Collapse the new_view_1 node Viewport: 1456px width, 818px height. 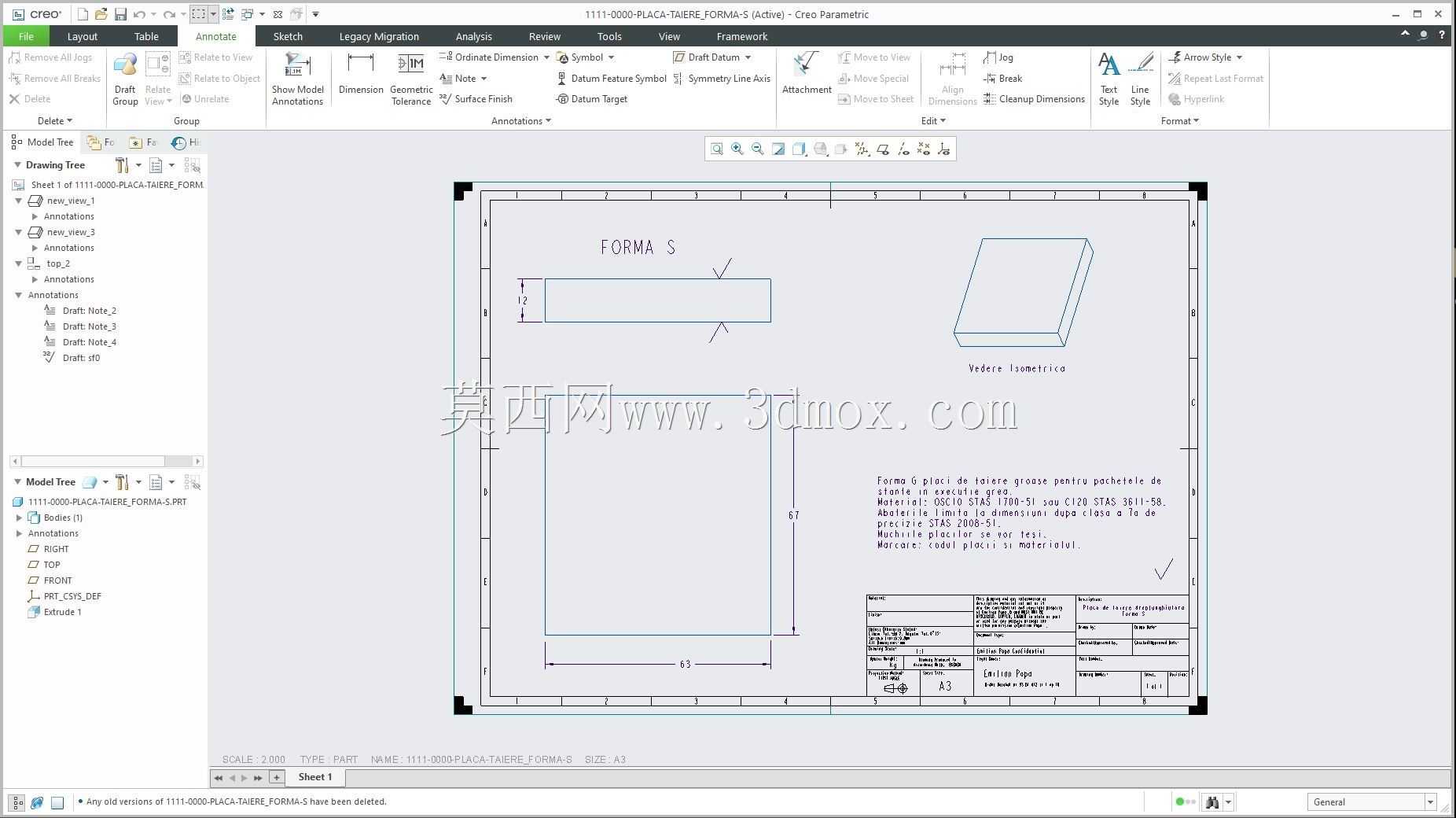pyautogui.click(x=19, y=201)
